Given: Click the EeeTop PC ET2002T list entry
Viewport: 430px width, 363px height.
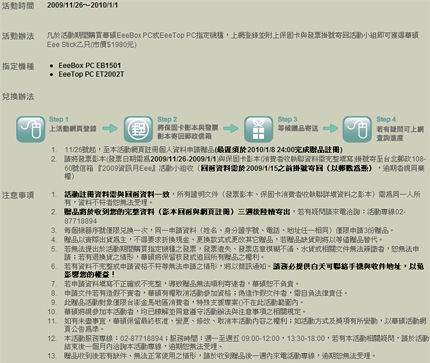Looking at the screenshot, I should 91,74.
